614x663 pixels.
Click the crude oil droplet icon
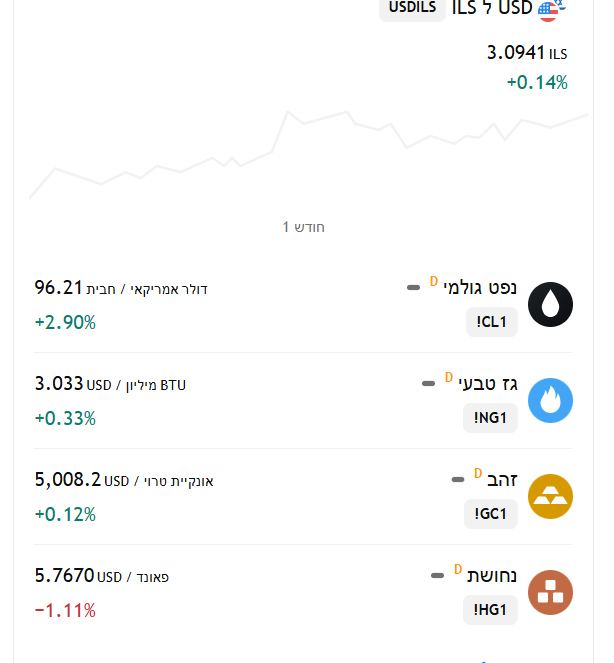coord(550,305)
